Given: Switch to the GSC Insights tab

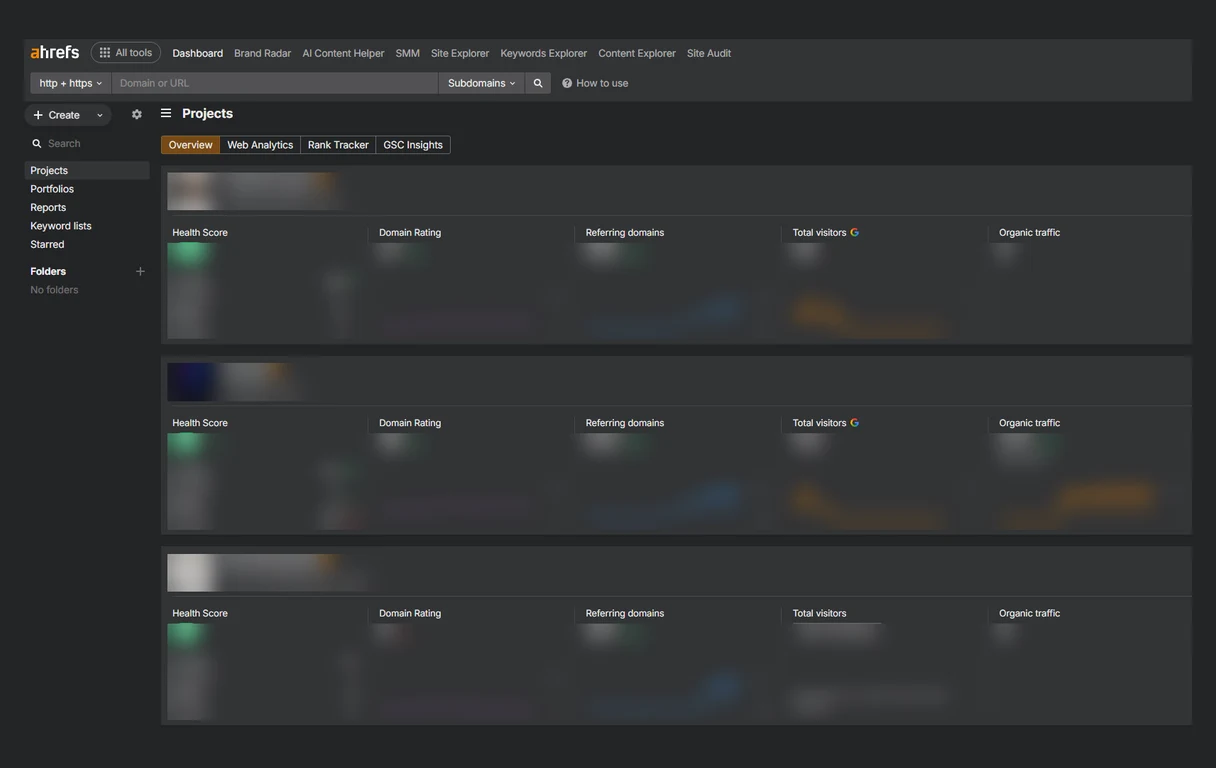Looking at the screenshot, I should click(413, 145).
